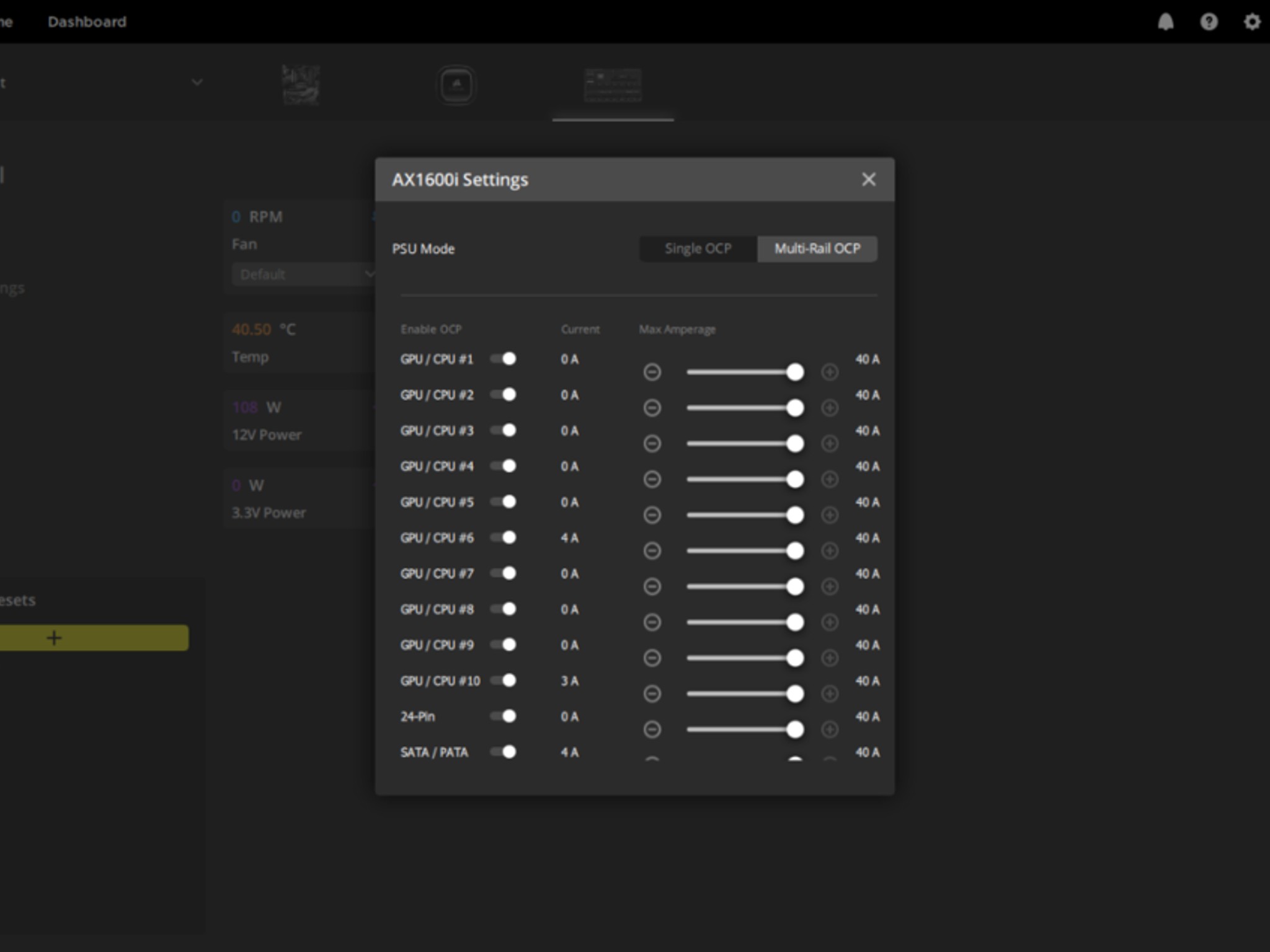Decrease max amperage for GPU / CPU #6
Image resolution: width=1270 pixels, height=952 pixels.
(652, 551)
